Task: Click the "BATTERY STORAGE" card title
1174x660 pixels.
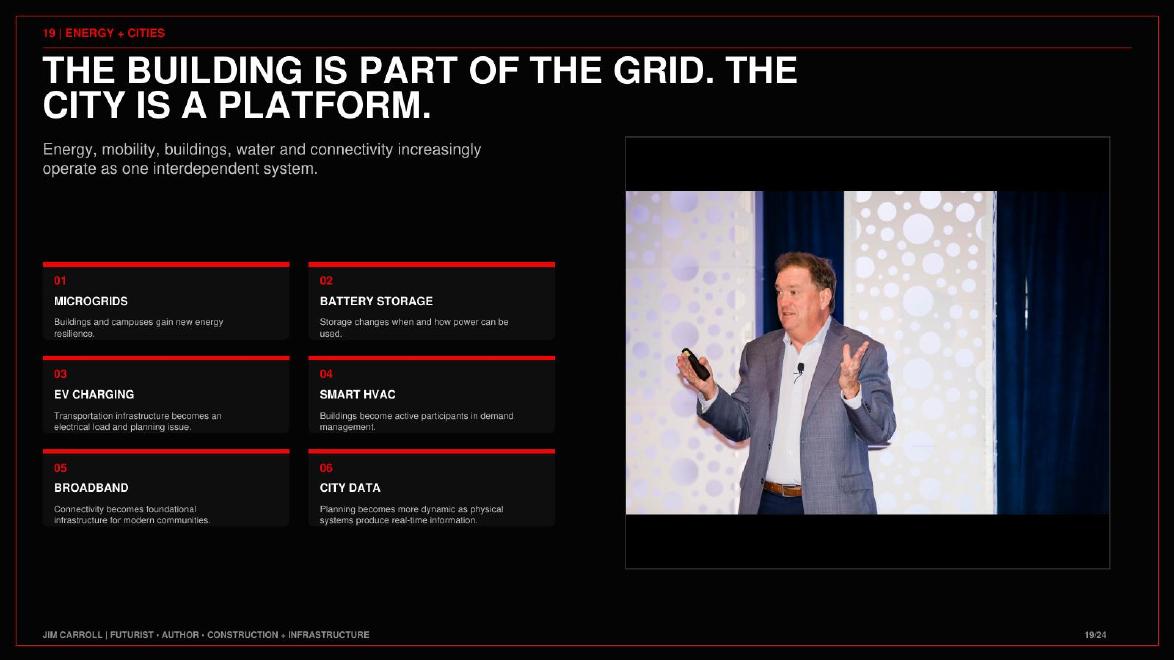Action: (x=376, y=301)
